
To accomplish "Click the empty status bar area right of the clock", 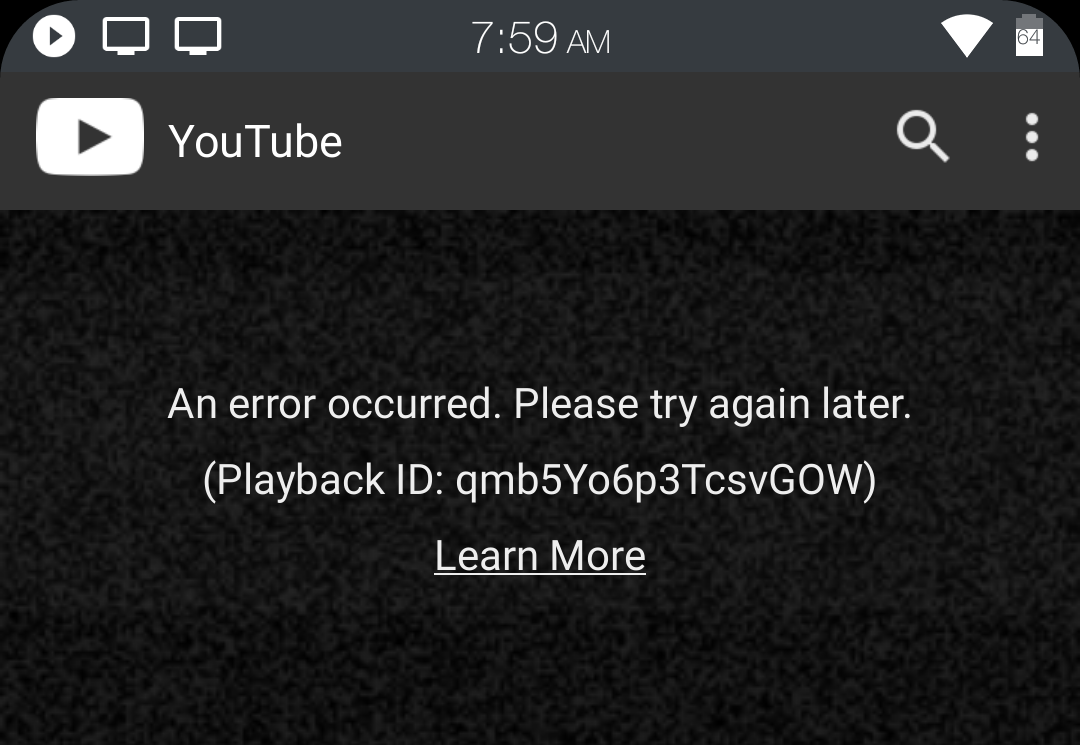I will click(x=771, y=36).
